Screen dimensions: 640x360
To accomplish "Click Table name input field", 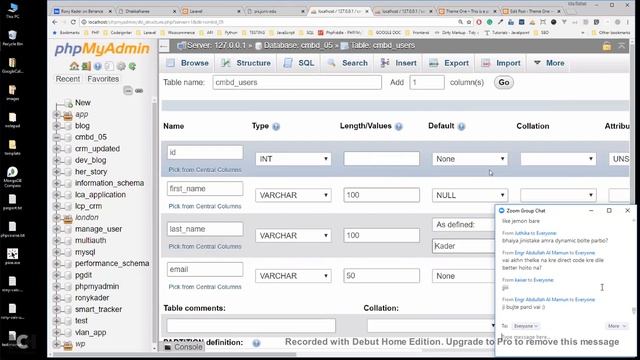I will pyautogui.click(x=297, y=82).
